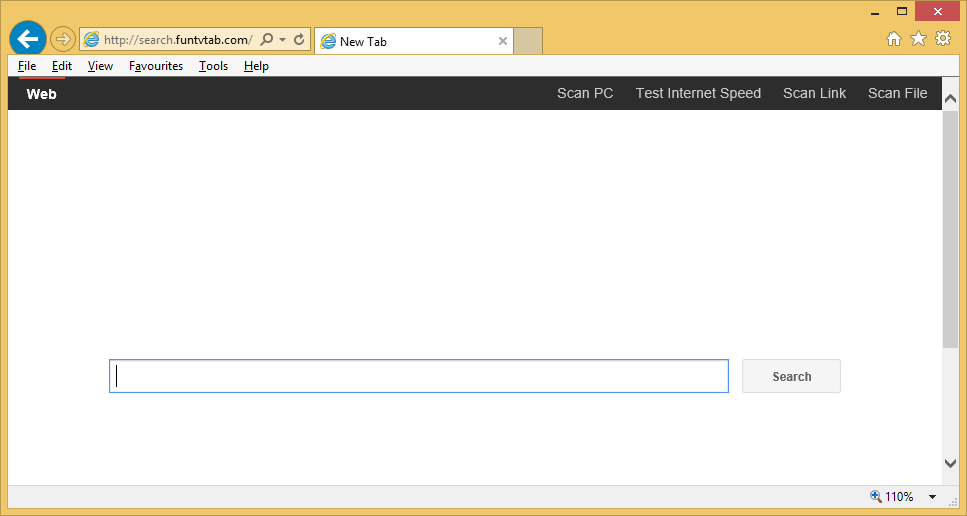This screenshot has width=967, height=516.
Task: Click the Scan PC link
Action: [585, 93]
